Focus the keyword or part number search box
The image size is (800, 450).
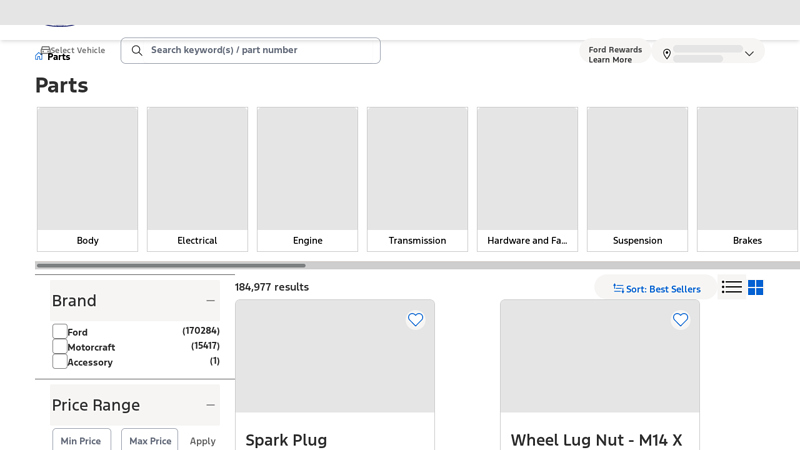coord(251,51)
